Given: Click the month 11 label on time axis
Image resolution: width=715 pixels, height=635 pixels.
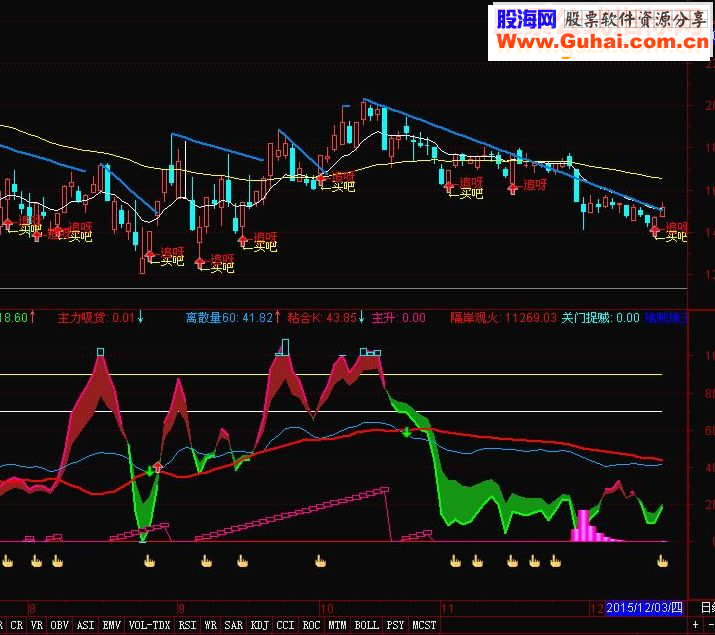Looking at the screenshot, I should (x=447, y=608).
